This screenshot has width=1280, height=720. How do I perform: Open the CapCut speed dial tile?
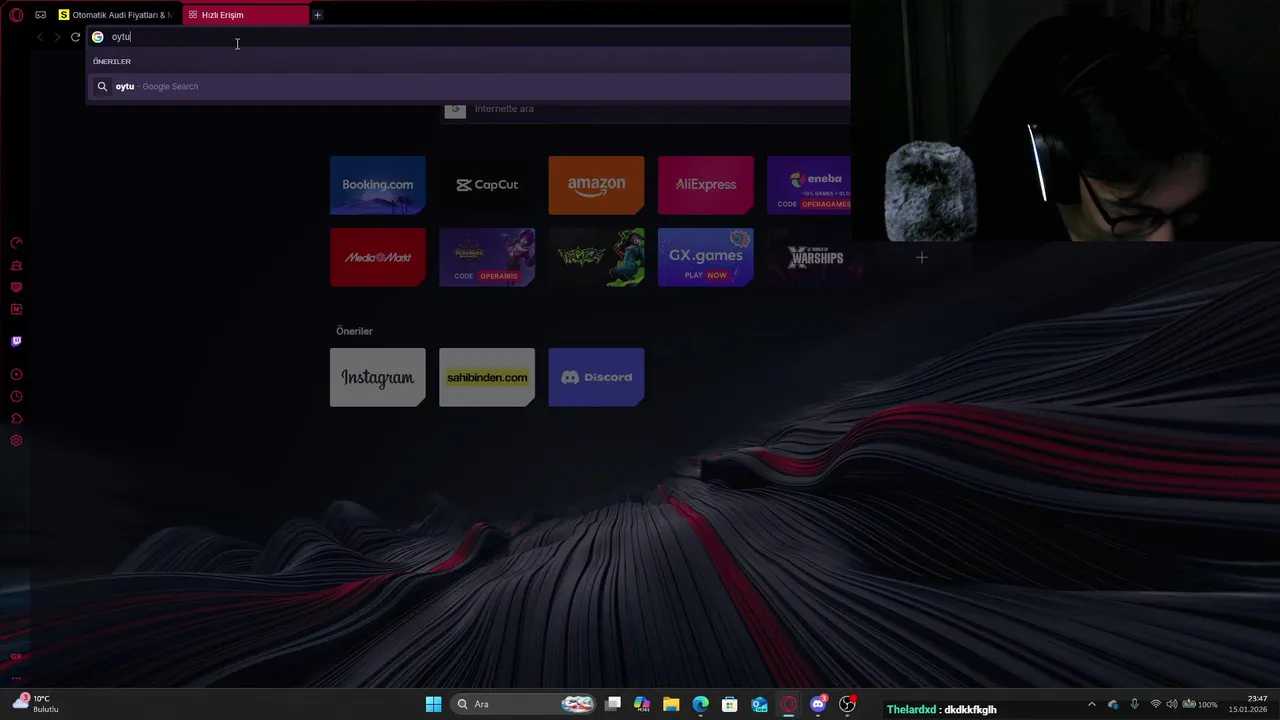(x=487, y=185)
